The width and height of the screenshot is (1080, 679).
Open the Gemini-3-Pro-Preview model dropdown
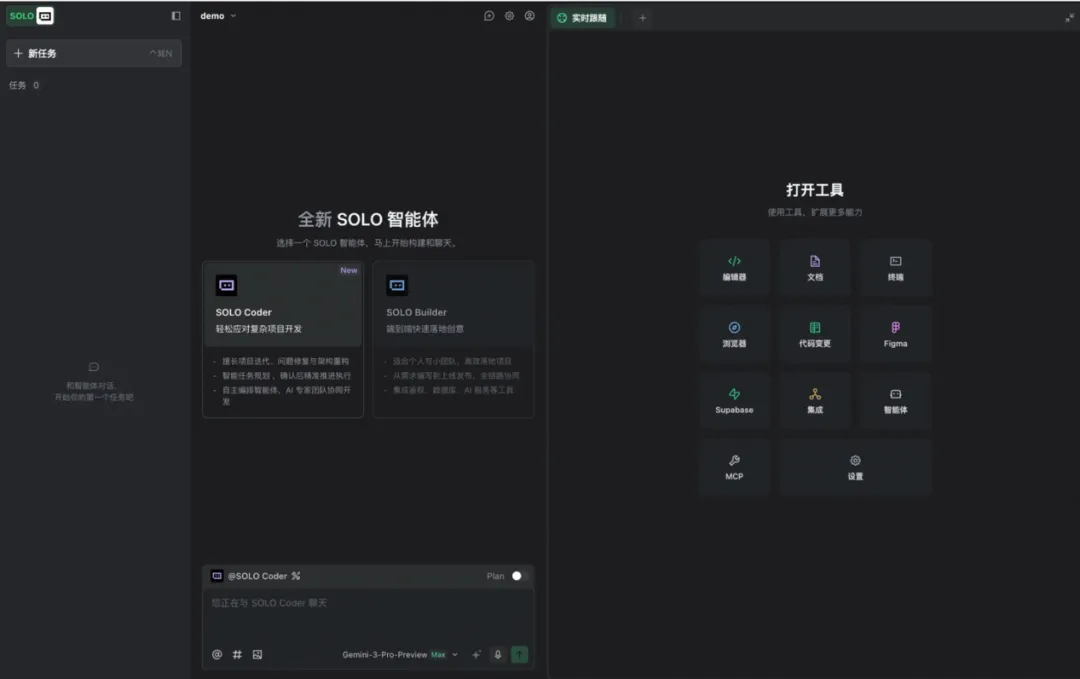400,655
